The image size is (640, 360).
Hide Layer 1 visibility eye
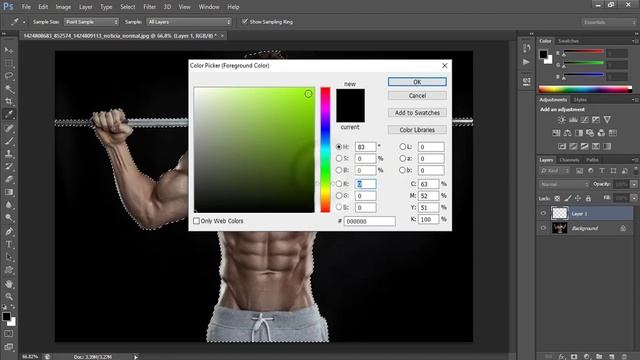pos(543,213)
